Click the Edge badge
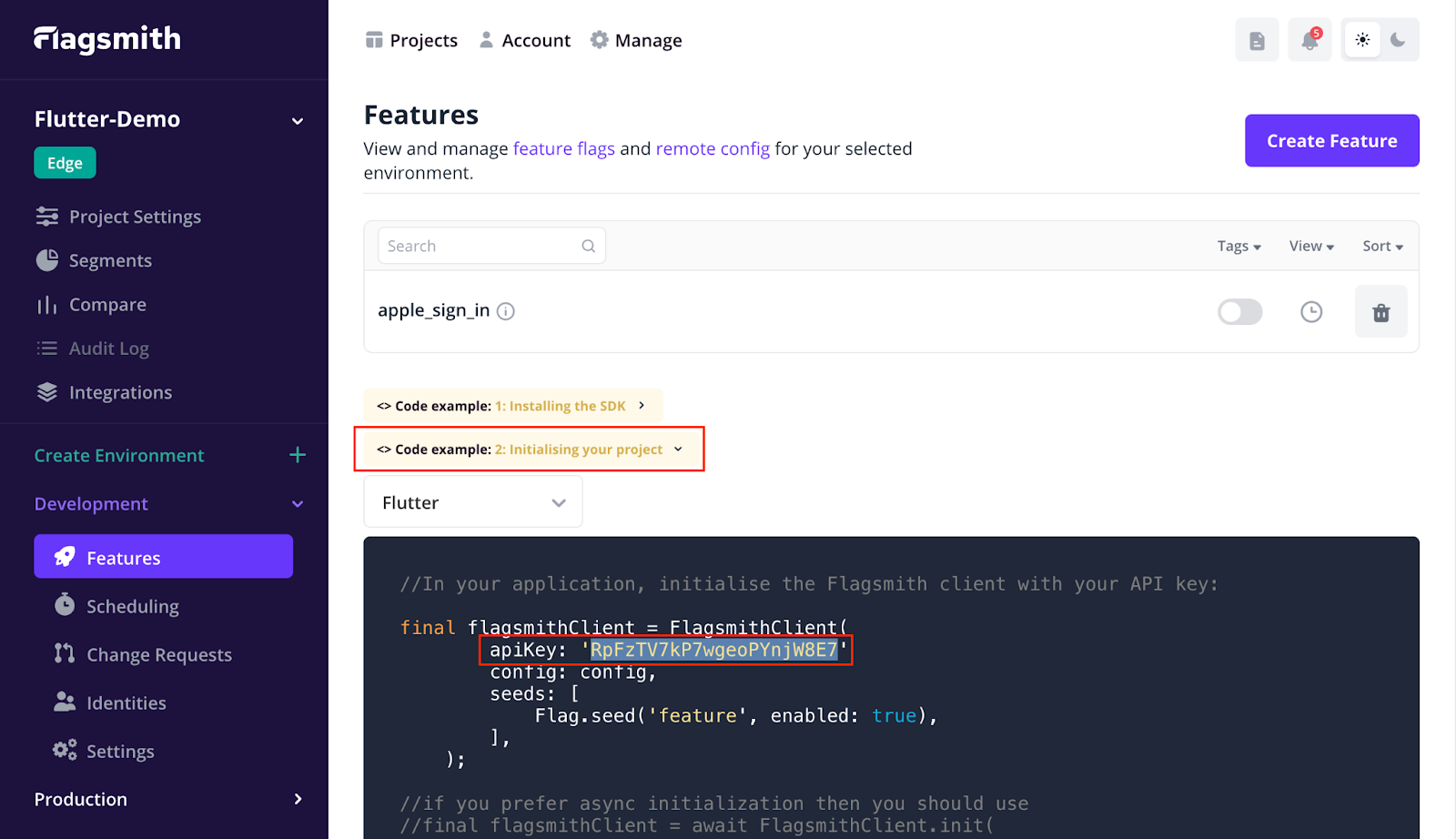Viewport: 1456px width, 839px height. [65, 163]
